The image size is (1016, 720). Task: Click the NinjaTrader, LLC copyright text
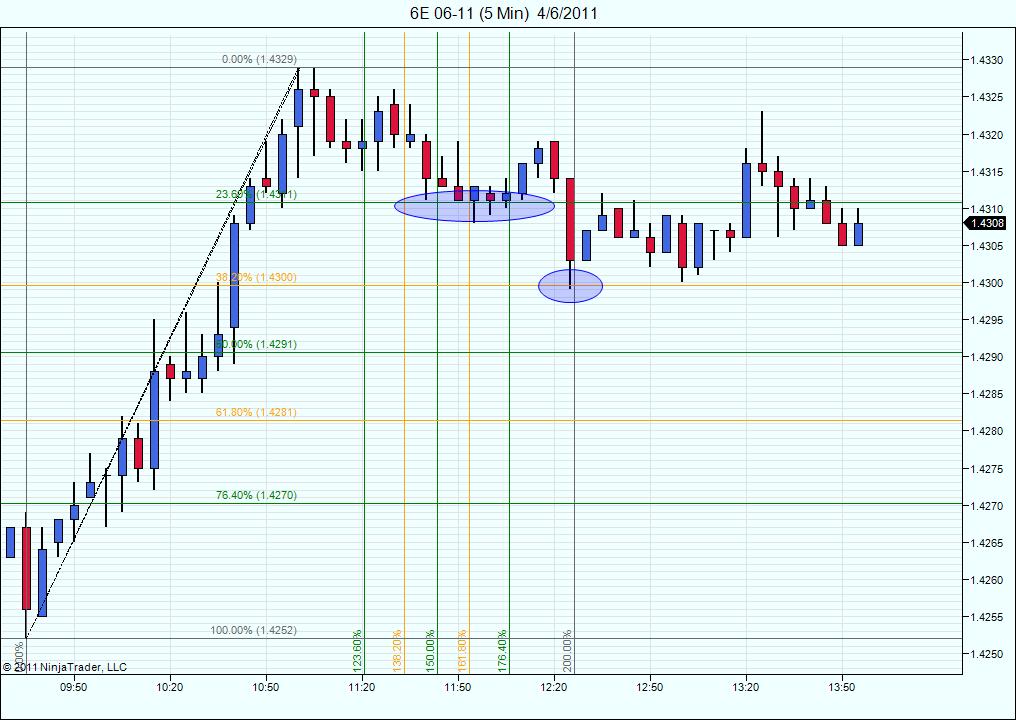tap(65, 667)
